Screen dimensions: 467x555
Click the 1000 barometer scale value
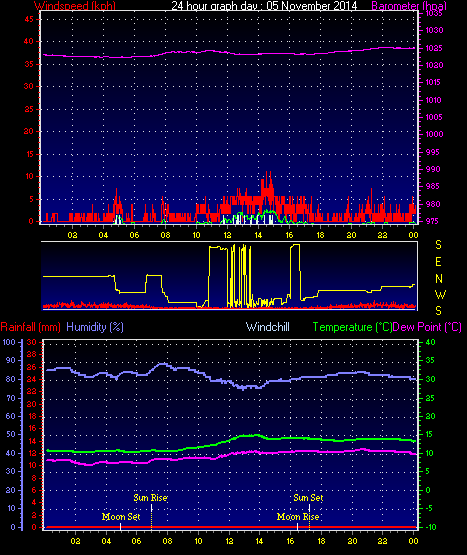click(x=434, y=134)
